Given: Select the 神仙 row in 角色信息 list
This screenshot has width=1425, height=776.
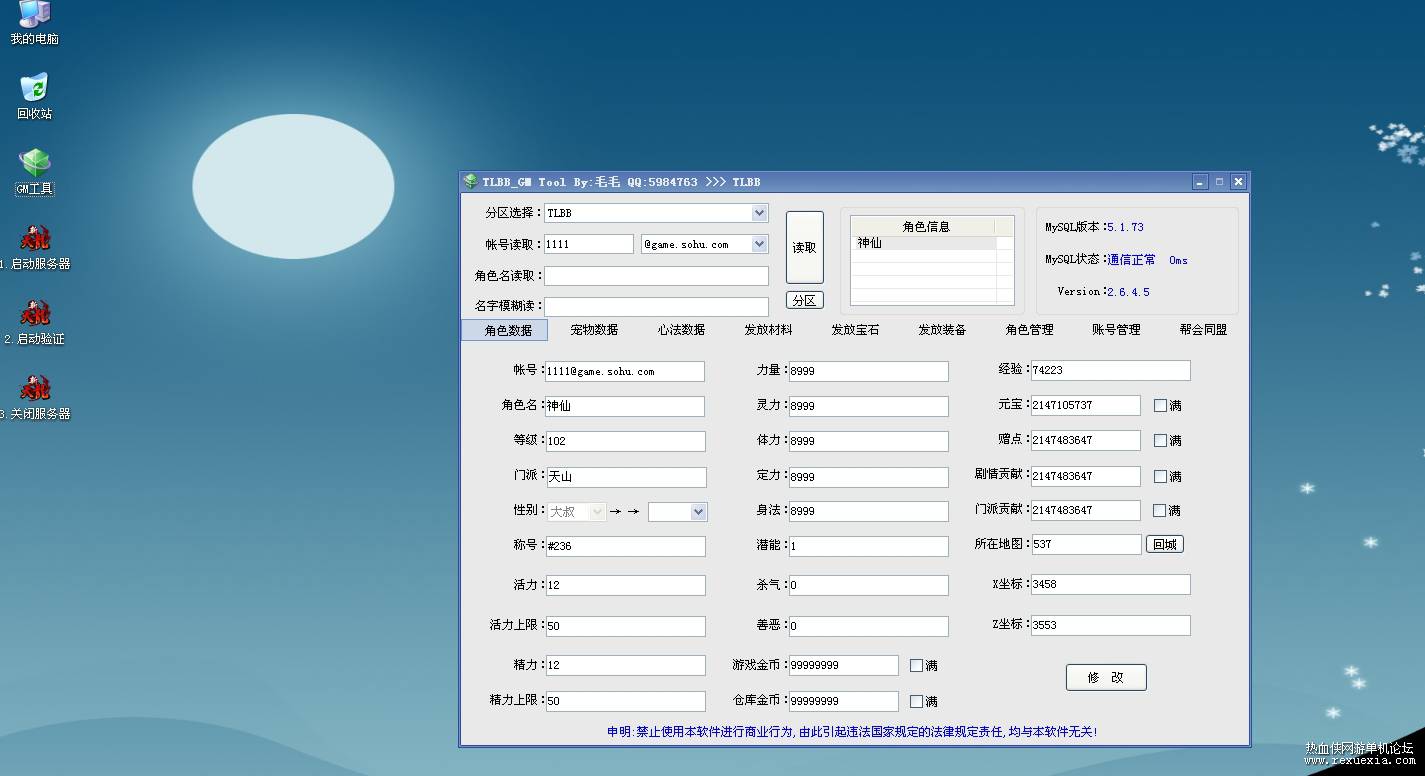Looking at the screenshot, I should [x=923, y=243].
